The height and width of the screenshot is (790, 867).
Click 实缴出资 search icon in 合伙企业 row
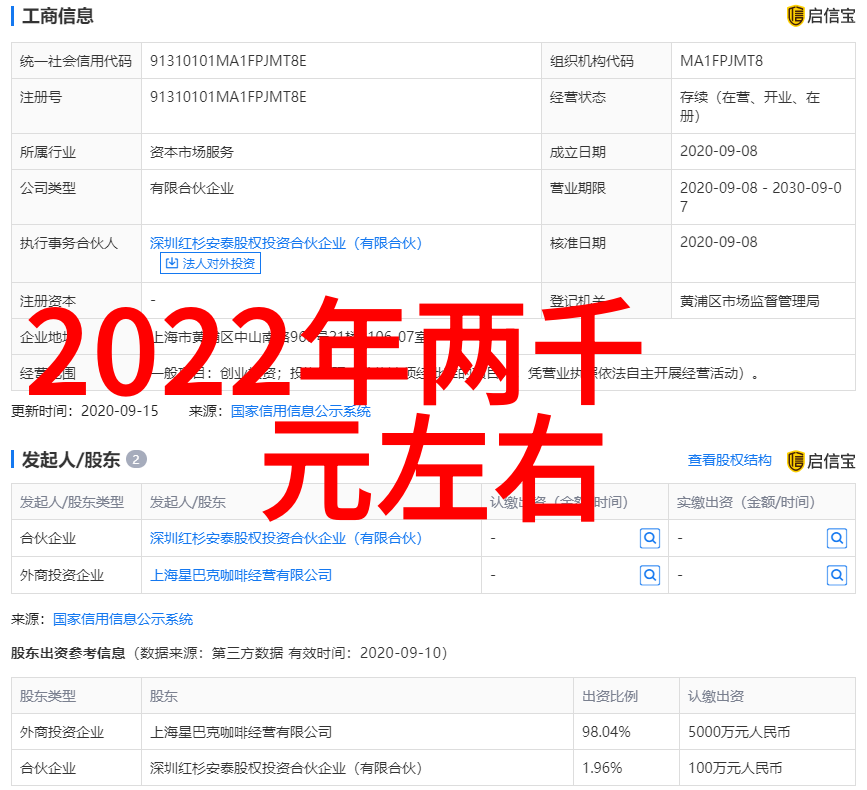click(x=837, y=538)
